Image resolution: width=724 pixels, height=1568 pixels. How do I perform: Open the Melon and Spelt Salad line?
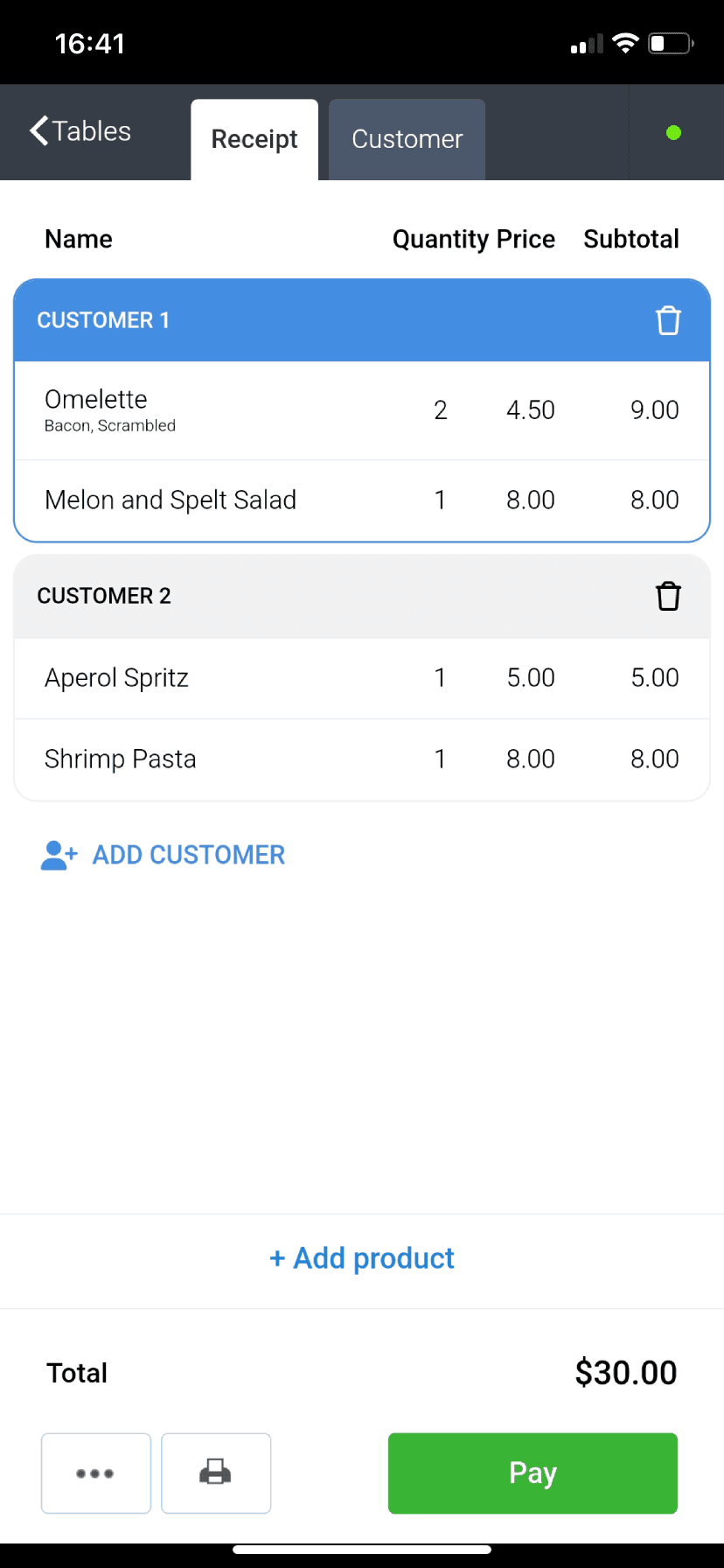362,500
